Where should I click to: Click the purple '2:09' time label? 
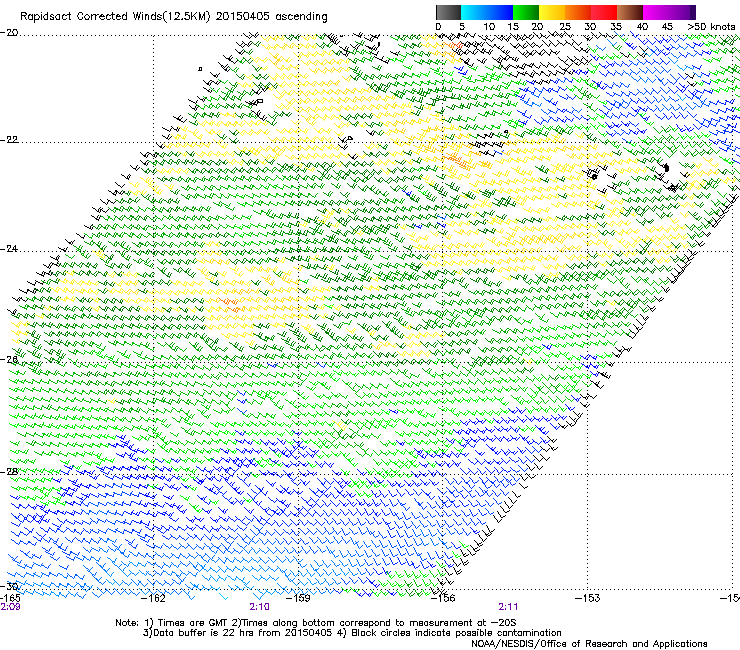click(10, 607)
